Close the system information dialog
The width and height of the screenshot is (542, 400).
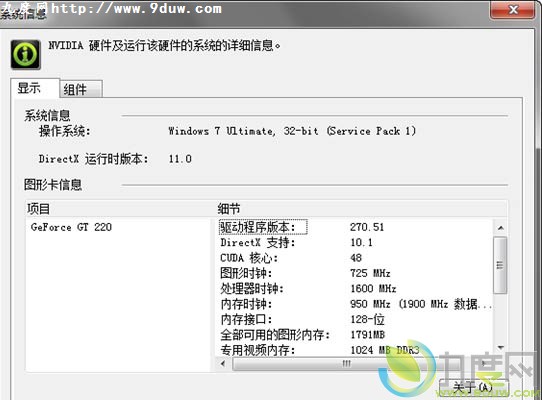[512, 9]
